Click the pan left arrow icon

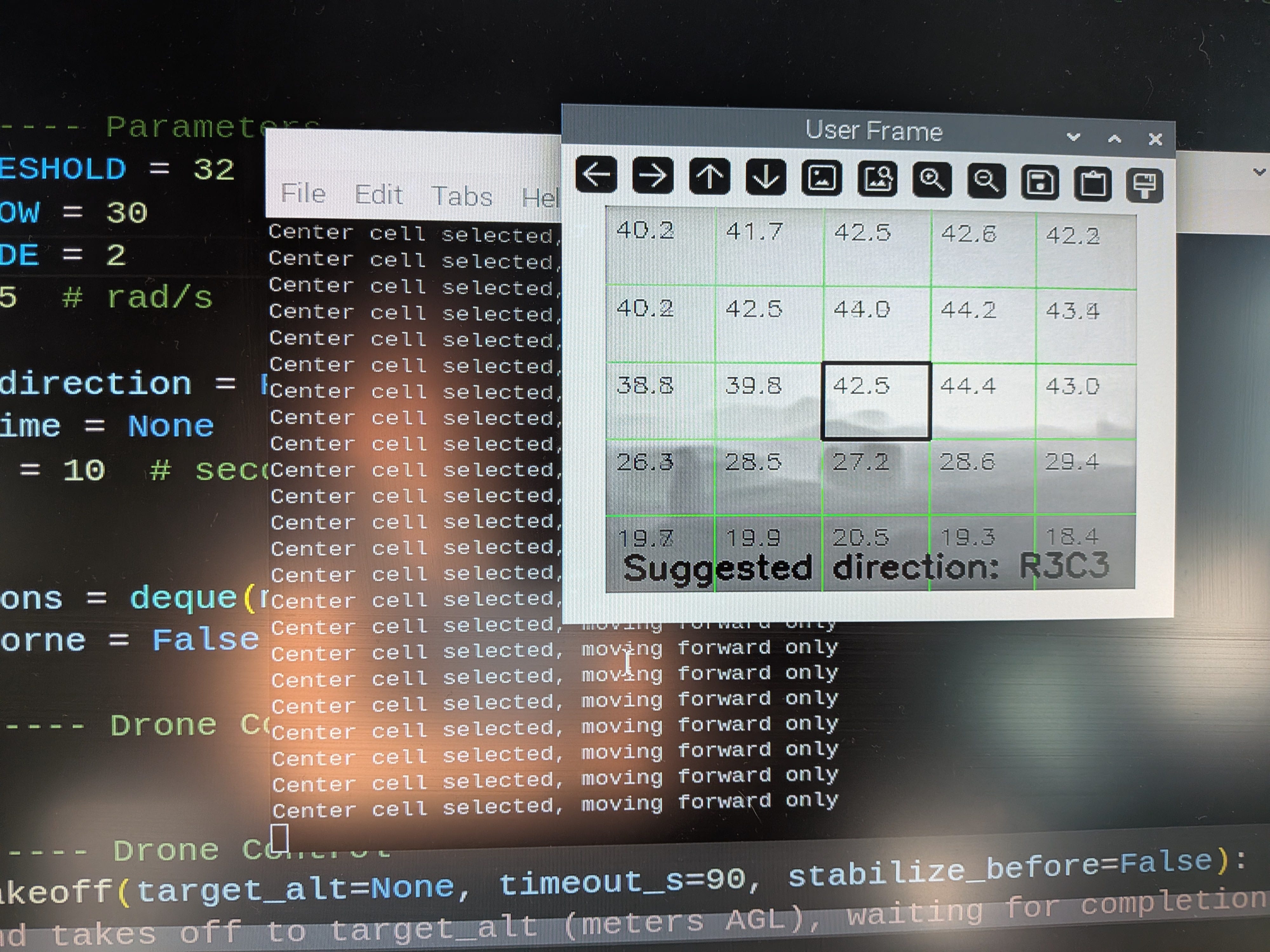[596, 175]
